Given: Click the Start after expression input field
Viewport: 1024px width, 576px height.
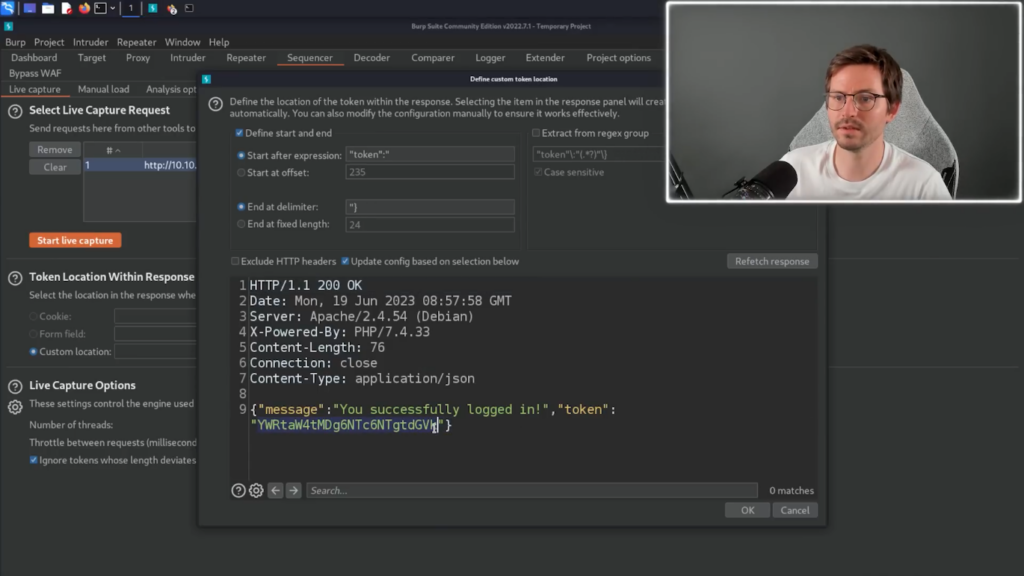Looking at the screenshot, I should pos(430,155).
